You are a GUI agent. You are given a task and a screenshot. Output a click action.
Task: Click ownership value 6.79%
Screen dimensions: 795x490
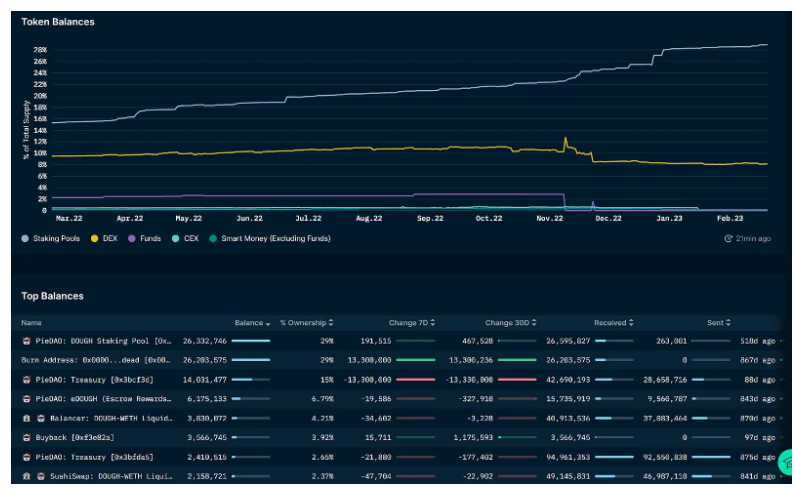(x=322, y=399)
